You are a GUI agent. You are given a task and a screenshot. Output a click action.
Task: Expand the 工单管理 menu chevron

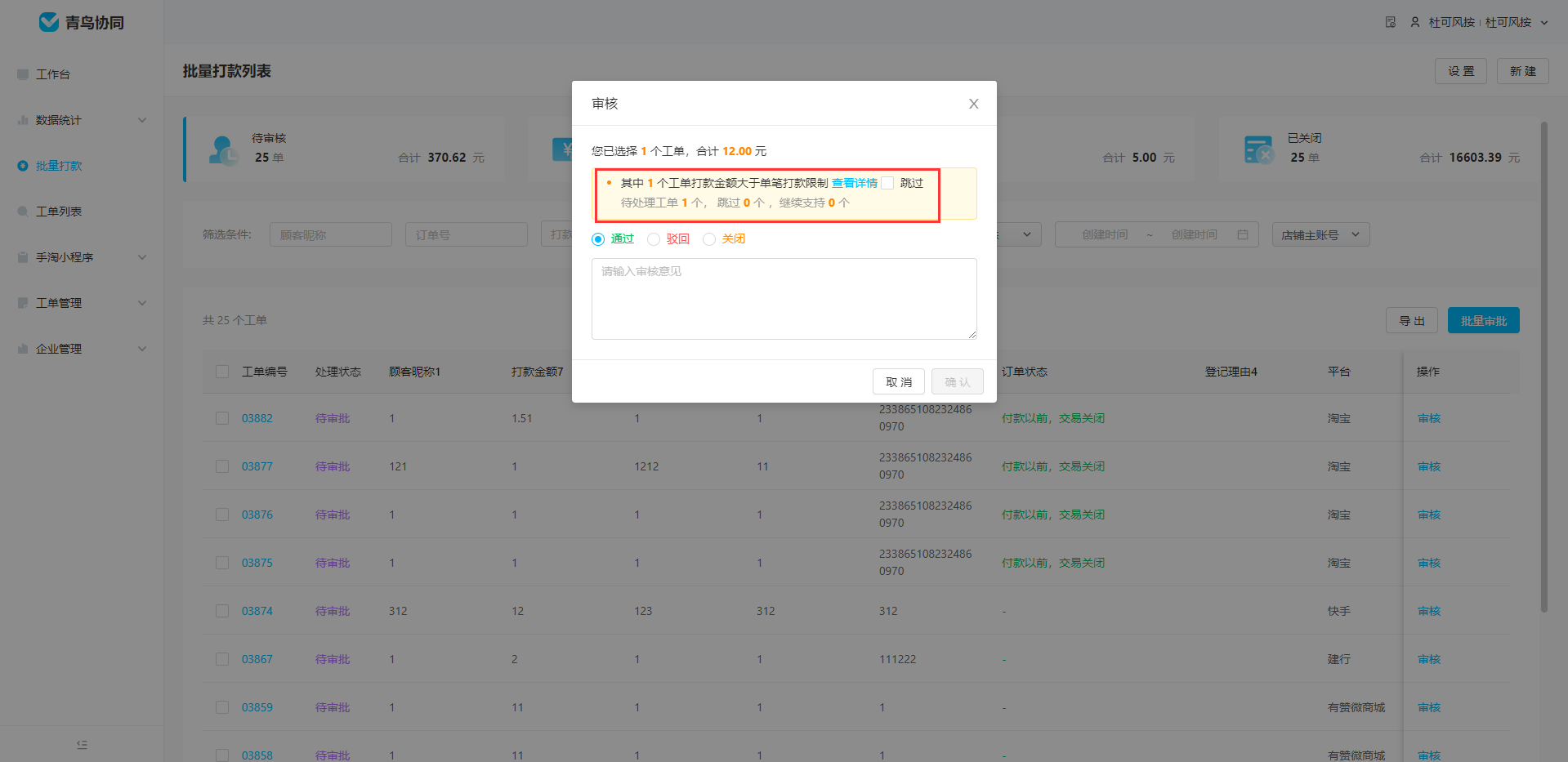click(142, 303)
